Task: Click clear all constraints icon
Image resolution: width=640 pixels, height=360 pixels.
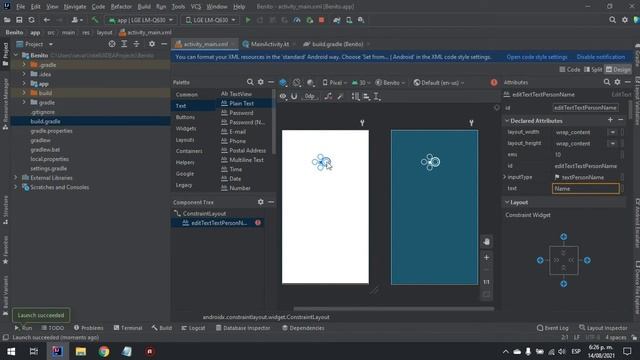Action: pos(328,97)
